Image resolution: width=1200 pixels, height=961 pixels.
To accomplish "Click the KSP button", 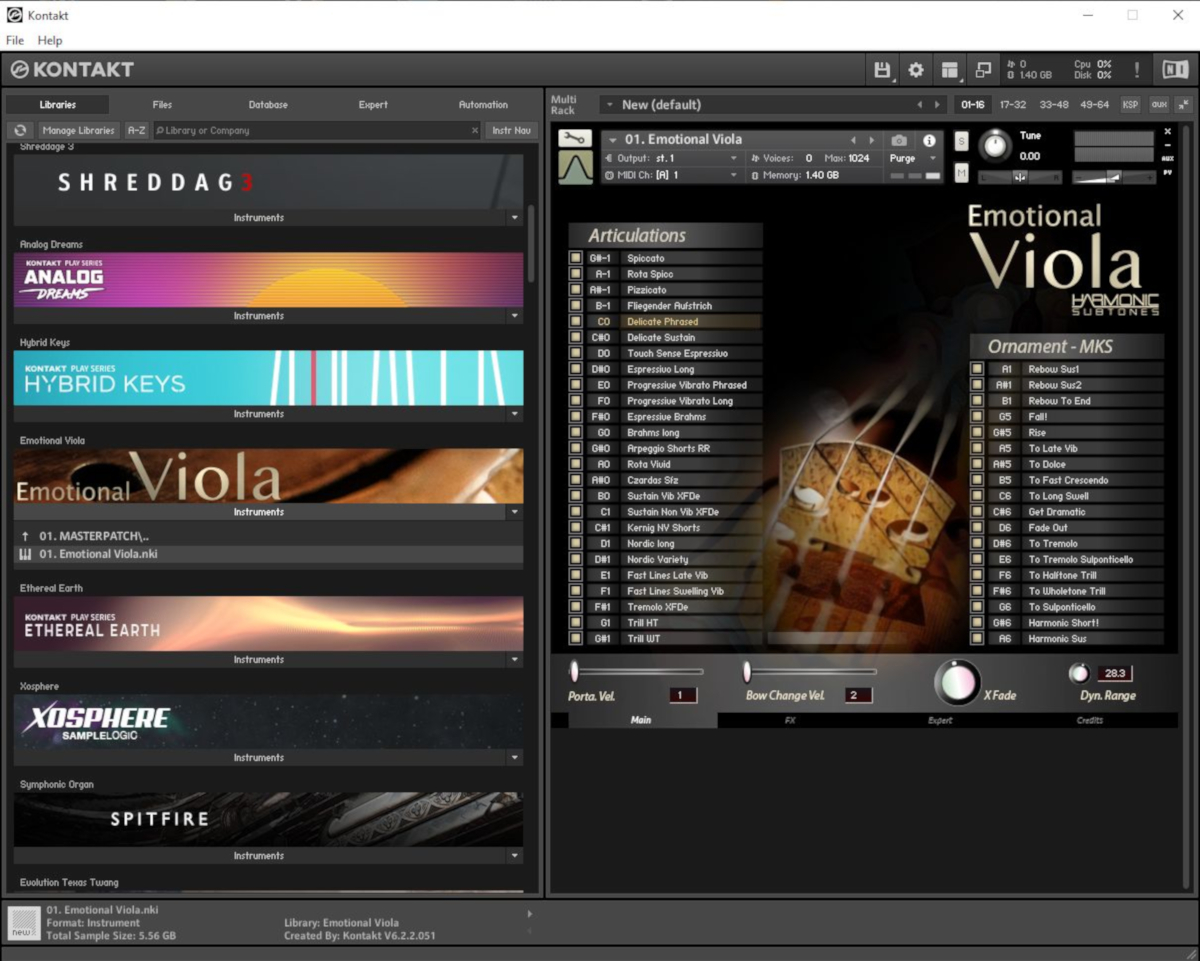I will pos(1130,105).
